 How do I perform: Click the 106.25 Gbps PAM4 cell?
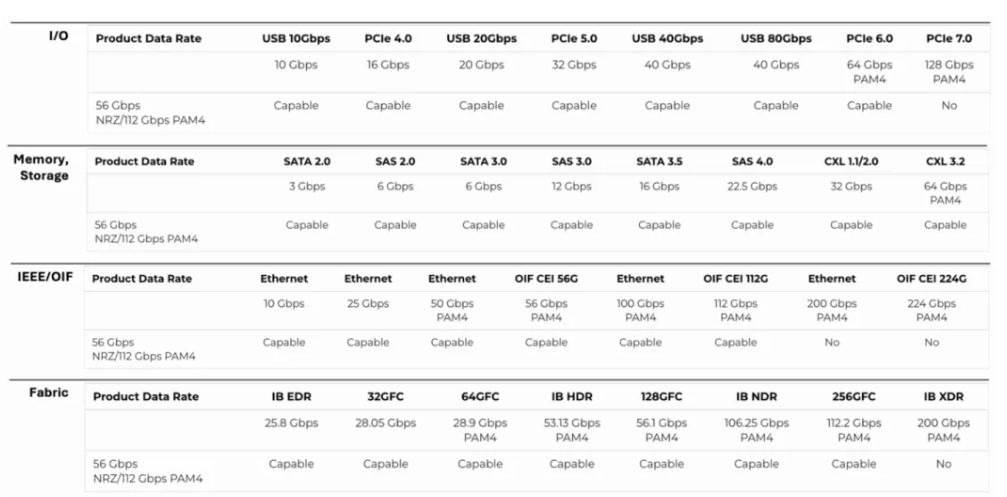(756, 430)
